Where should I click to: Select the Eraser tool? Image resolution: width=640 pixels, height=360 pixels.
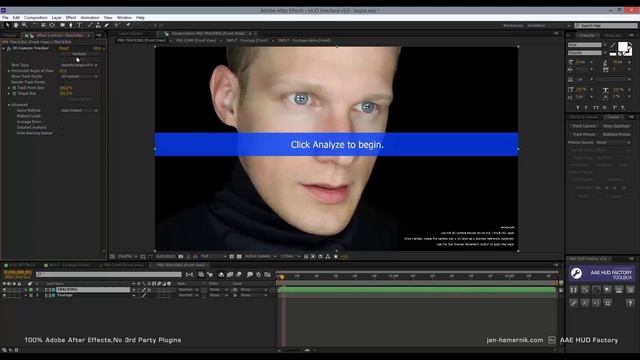coord(107,25)
